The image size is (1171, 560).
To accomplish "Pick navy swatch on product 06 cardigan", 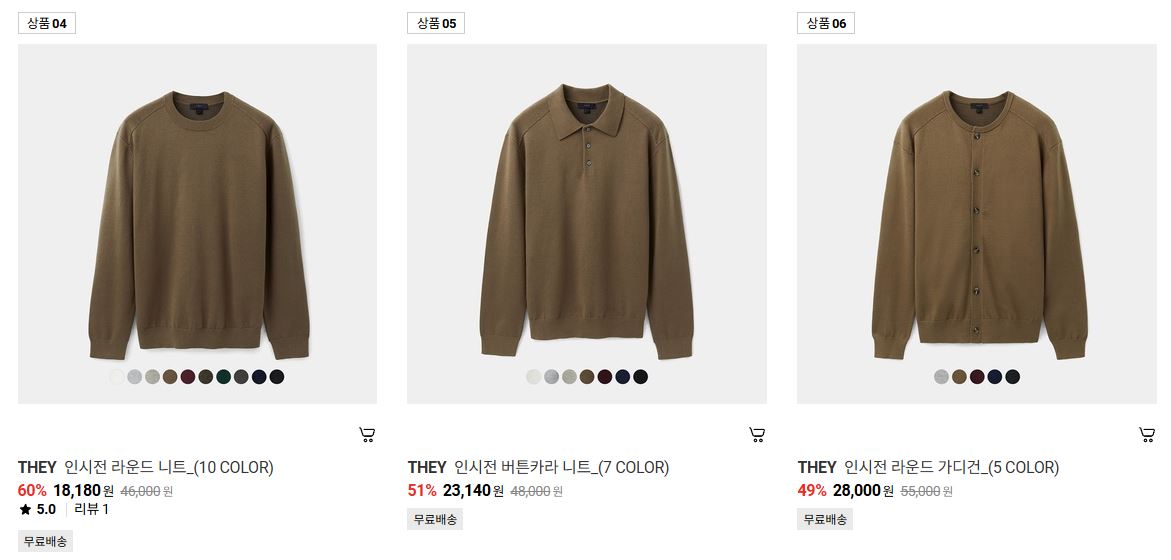I will [x=994, y=377].
